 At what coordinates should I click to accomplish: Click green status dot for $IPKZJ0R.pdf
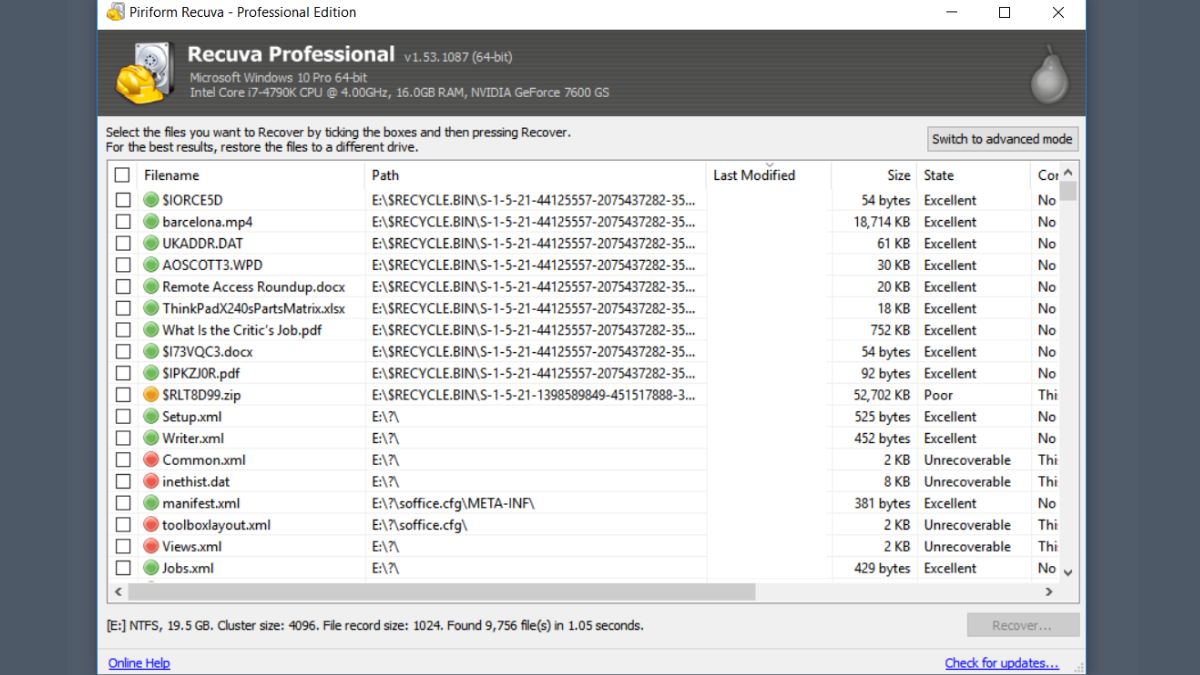[x=152, y=373]
